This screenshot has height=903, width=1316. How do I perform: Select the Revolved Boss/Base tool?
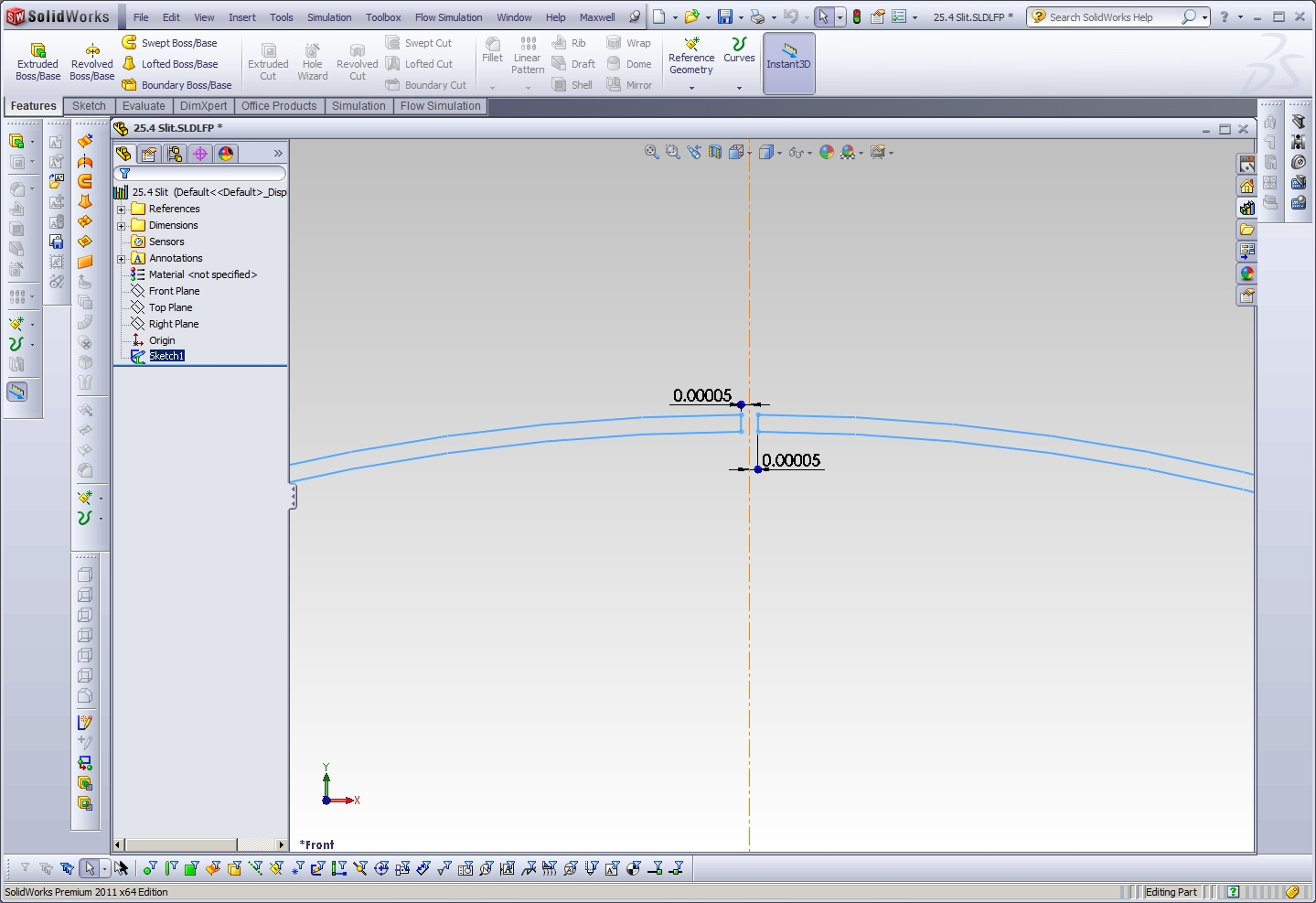point(91,60)
